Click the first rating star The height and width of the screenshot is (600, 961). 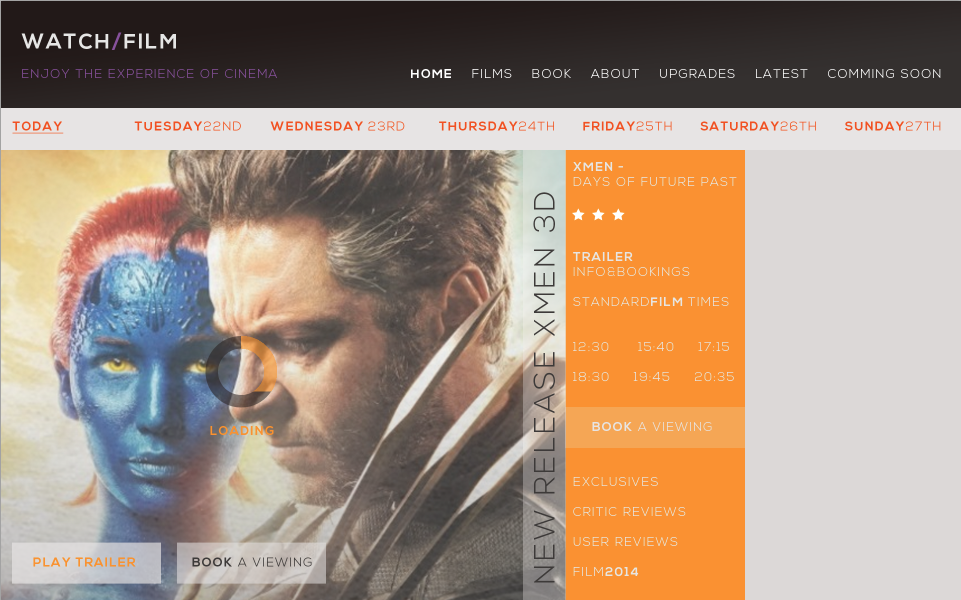(x=578, y=215)
